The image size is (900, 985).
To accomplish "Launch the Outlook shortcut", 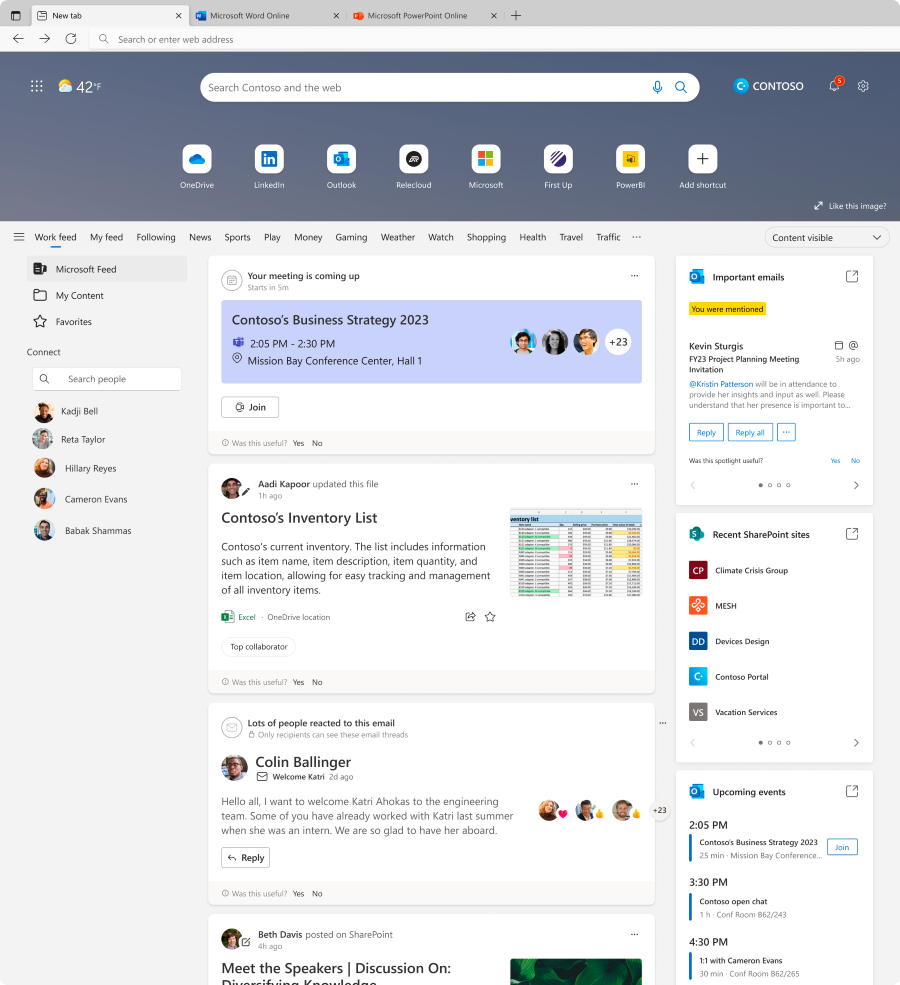I will click(341, 160).
